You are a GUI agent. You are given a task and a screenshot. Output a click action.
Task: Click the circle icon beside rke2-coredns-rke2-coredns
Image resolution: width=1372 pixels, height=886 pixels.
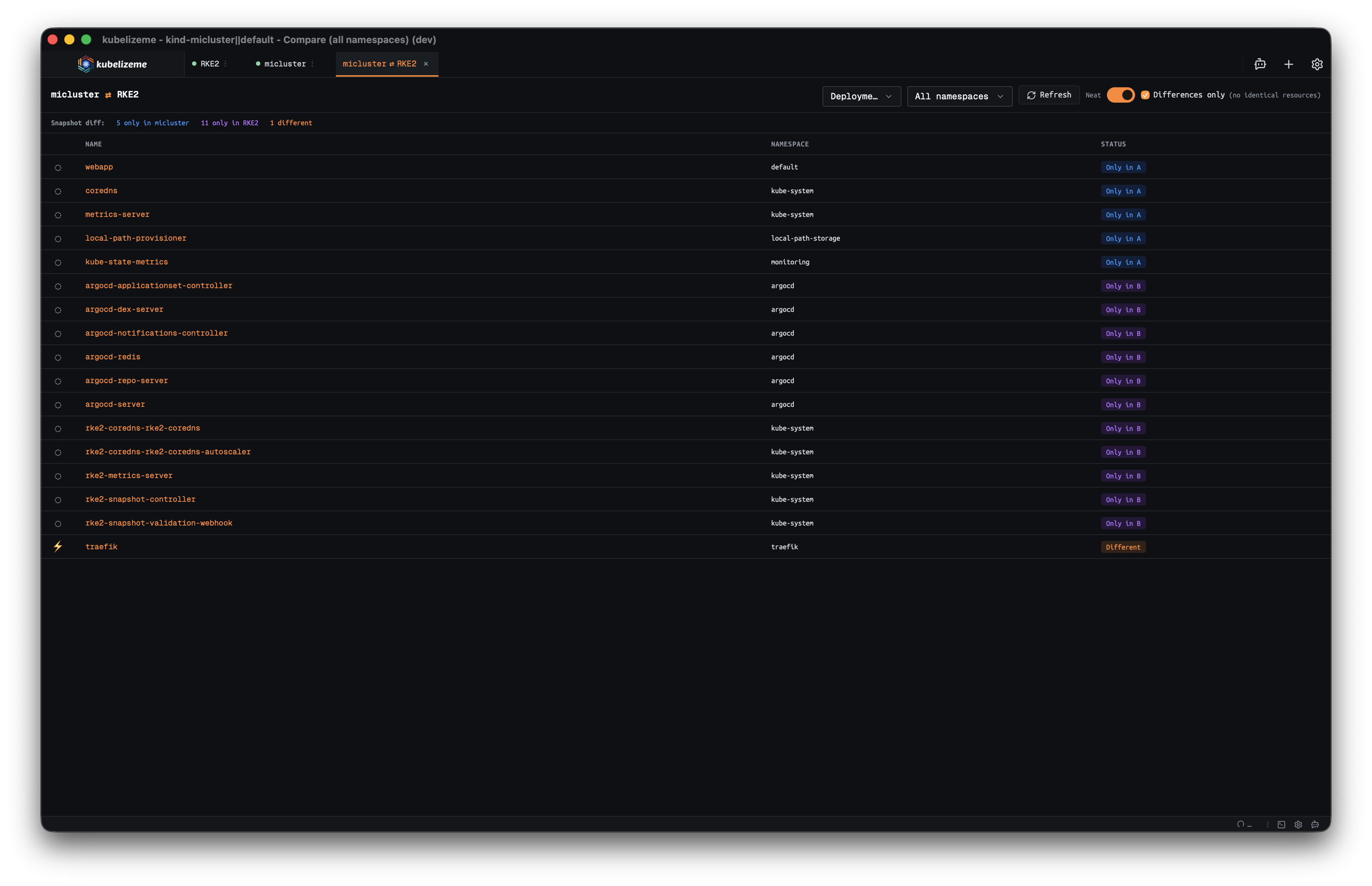[x=58, y=429]
